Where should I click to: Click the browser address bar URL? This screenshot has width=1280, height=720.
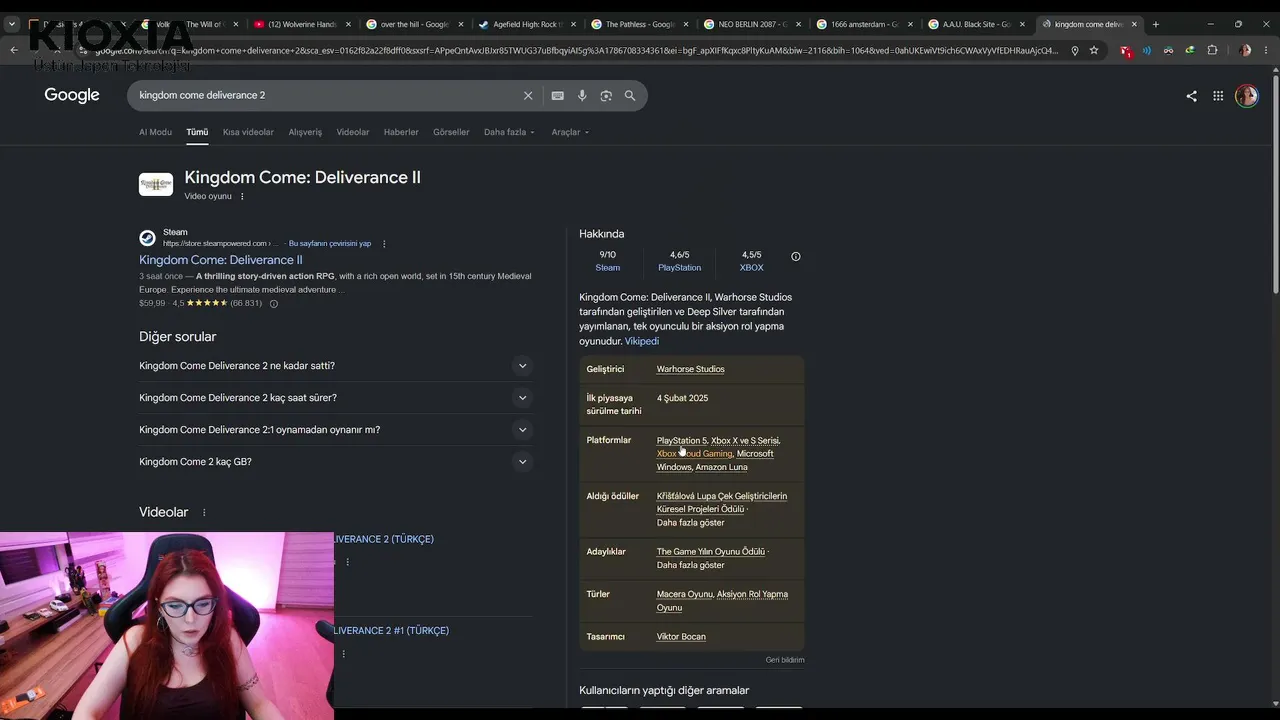click(x=575, y=50)
